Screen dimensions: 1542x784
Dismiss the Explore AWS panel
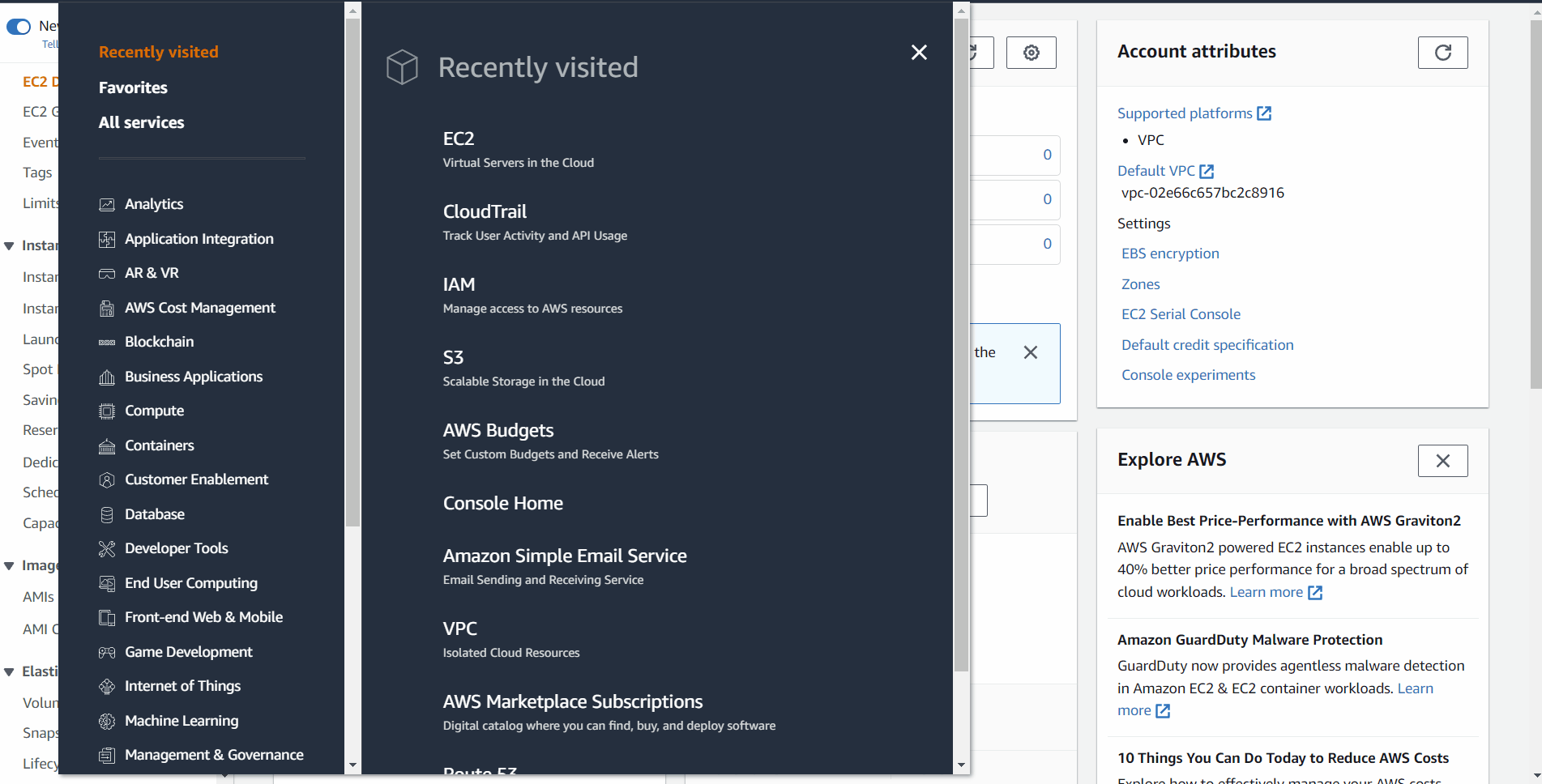(x=1442, y=461)
